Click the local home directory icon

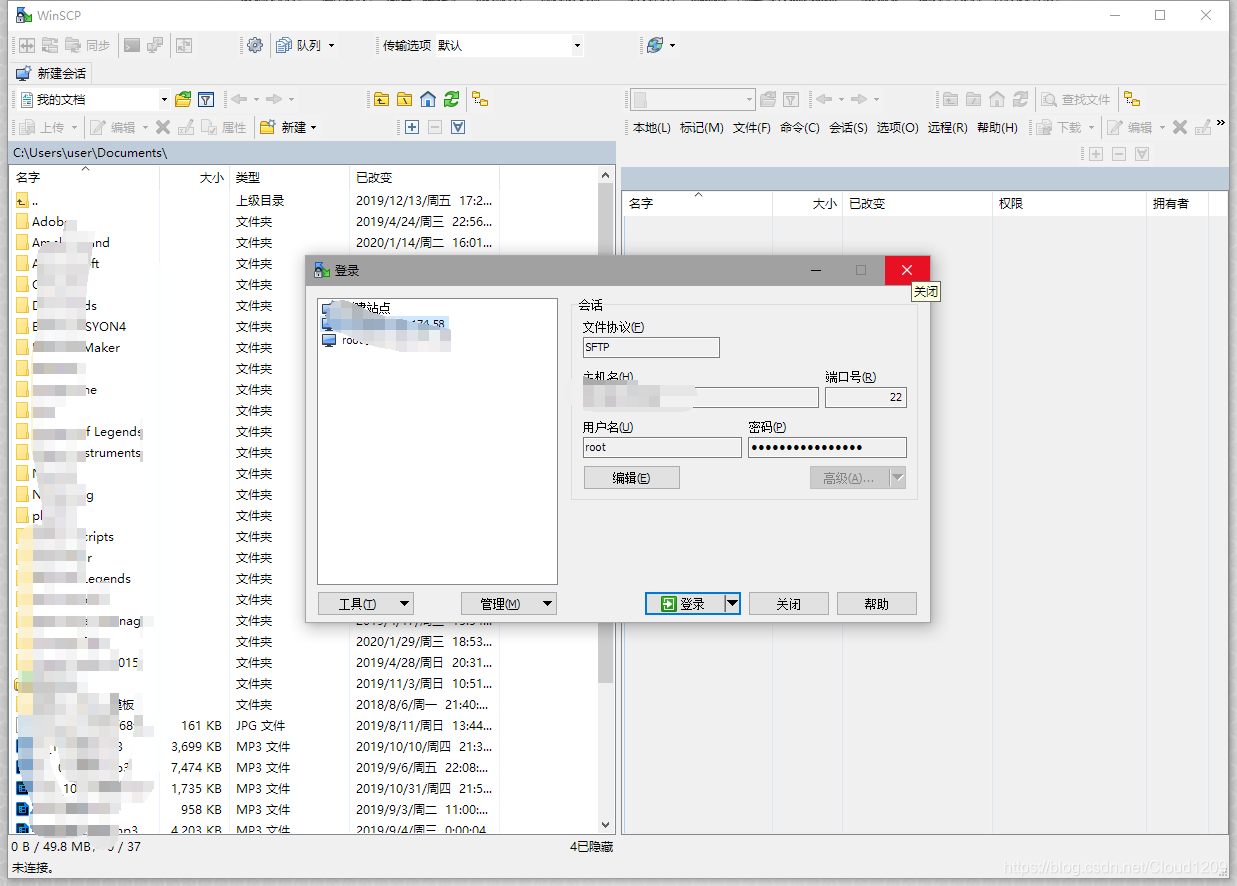[428, 99]
